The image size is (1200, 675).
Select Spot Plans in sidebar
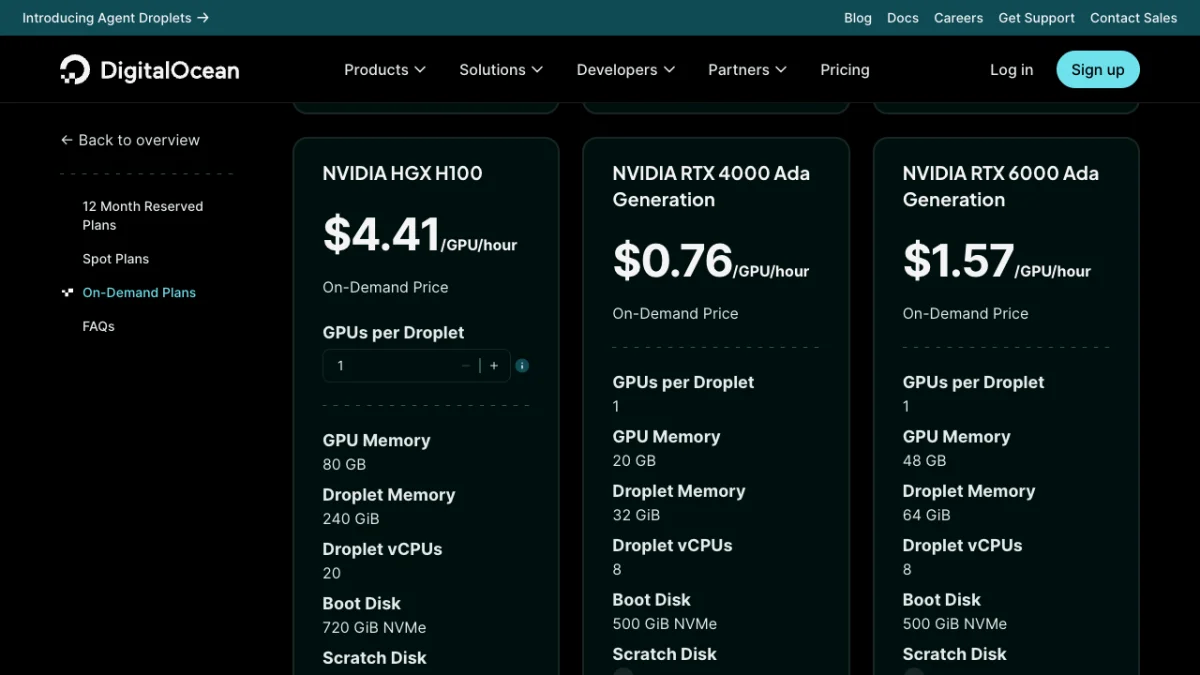click(x=116, y=259)
